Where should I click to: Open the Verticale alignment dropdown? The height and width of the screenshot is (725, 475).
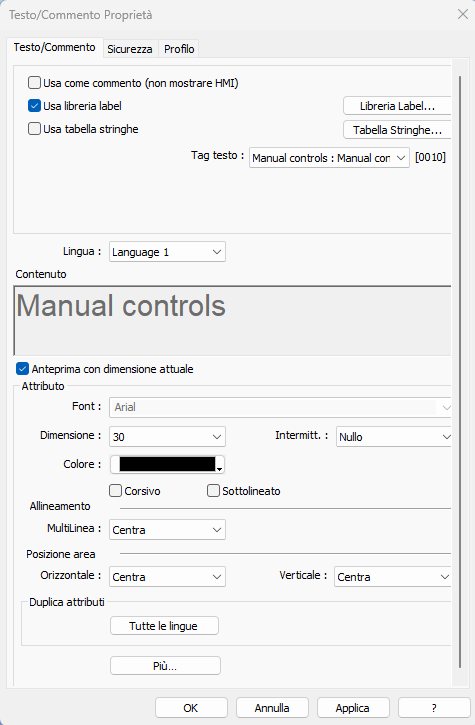392,577
